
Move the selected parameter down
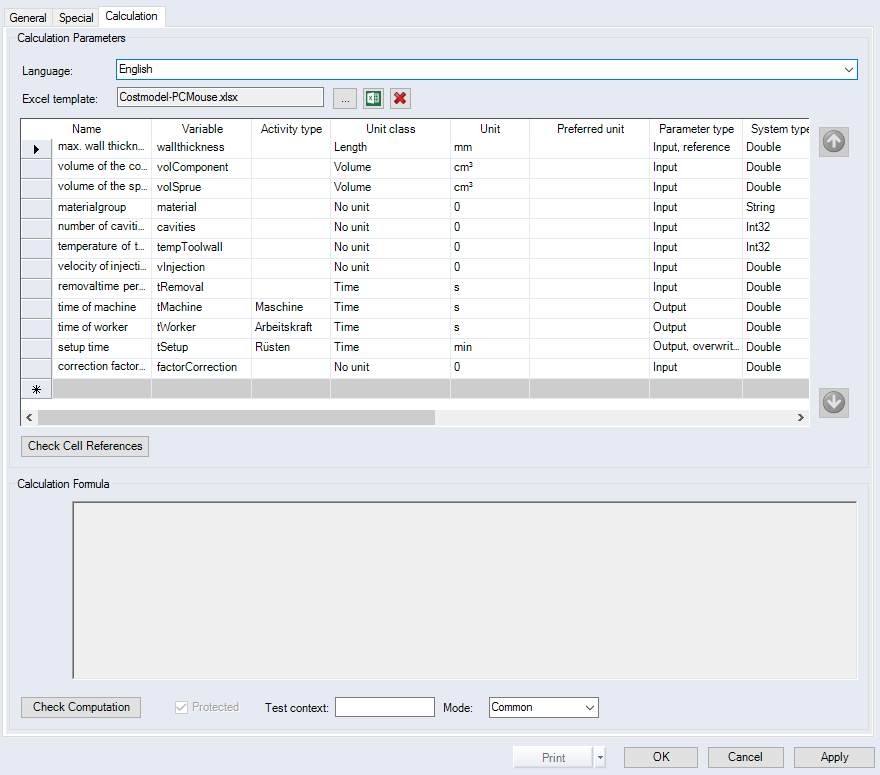point(833,402)
